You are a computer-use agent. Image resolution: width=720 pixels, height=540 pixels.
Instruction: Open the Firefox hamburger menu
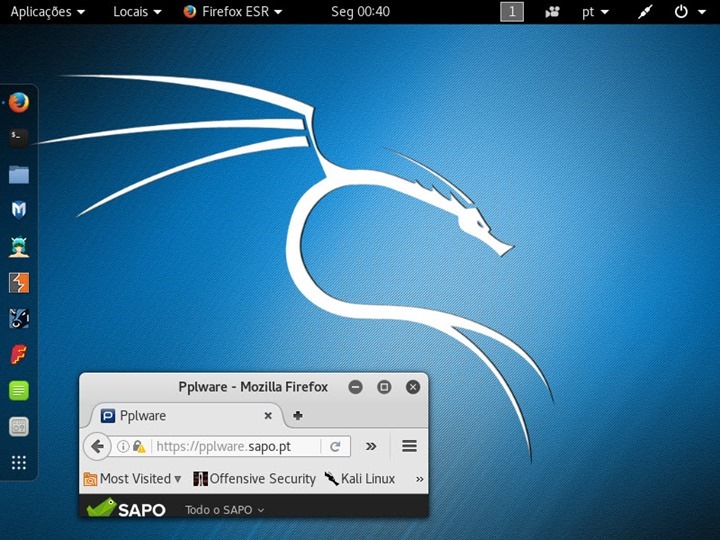pyautogui.click(x=409, y=446)
